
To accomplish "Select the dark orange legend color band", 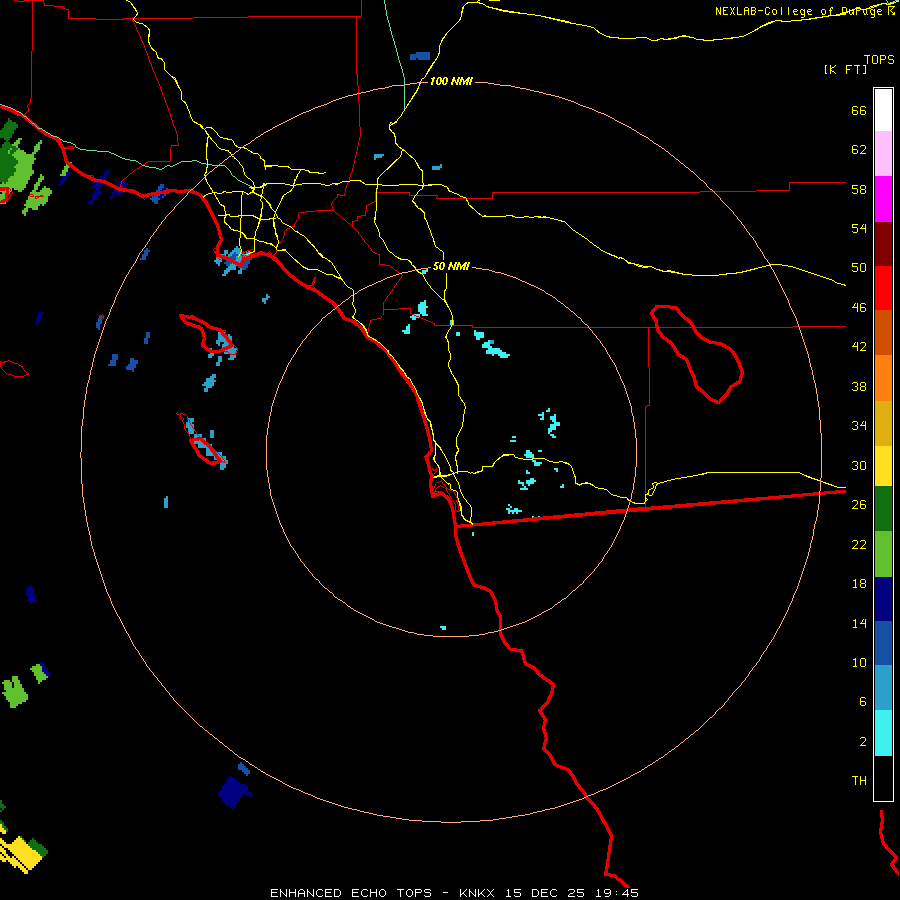I will (x=883, y=333).
